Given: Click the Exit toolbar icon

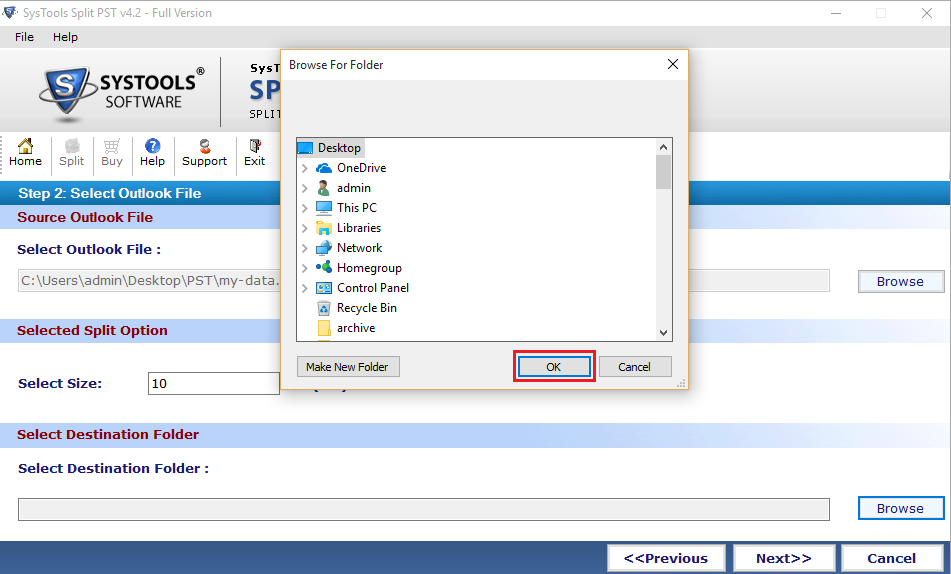Looking at the screenshot, I should (x=255, y=146).
